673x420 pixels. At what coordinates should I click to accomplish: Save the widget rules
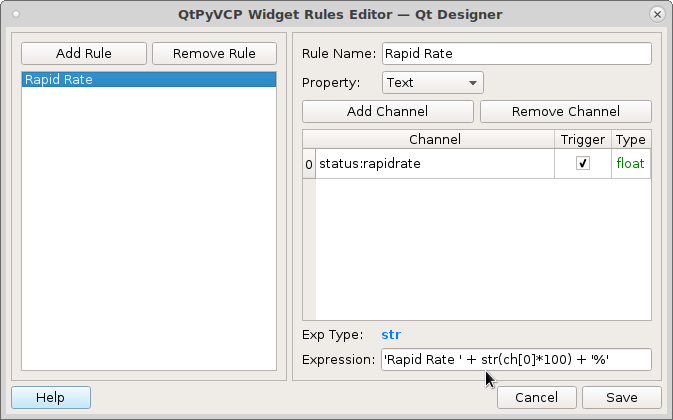point(621,398)
